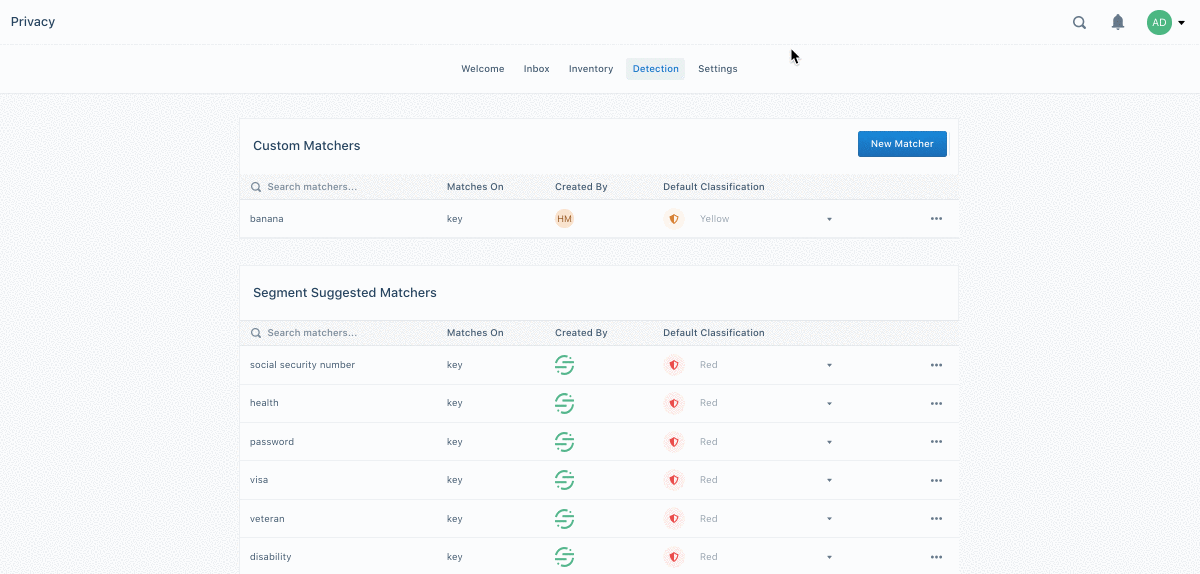The height and width of the screenshot is (574, 1200).
Task: Click red shield icon for visa matcher
Action: tap(673, 480)
